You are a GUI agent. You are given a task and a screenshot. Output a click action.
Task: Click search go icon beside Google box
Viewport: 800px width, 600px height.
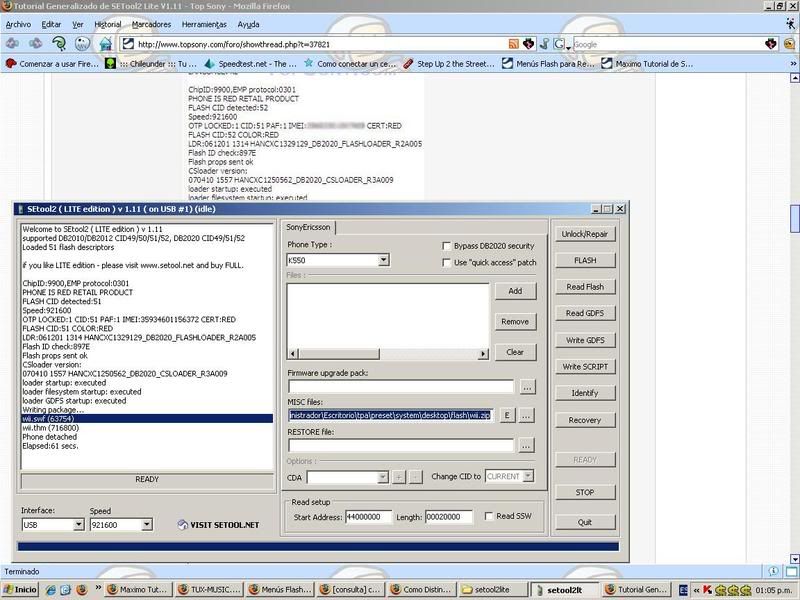click(x=770, y=44)
